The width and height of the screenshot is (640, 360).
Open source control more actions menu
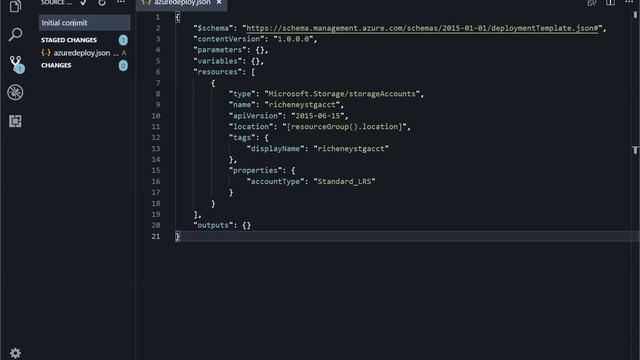pyautogui.click(x=121, y=2)
